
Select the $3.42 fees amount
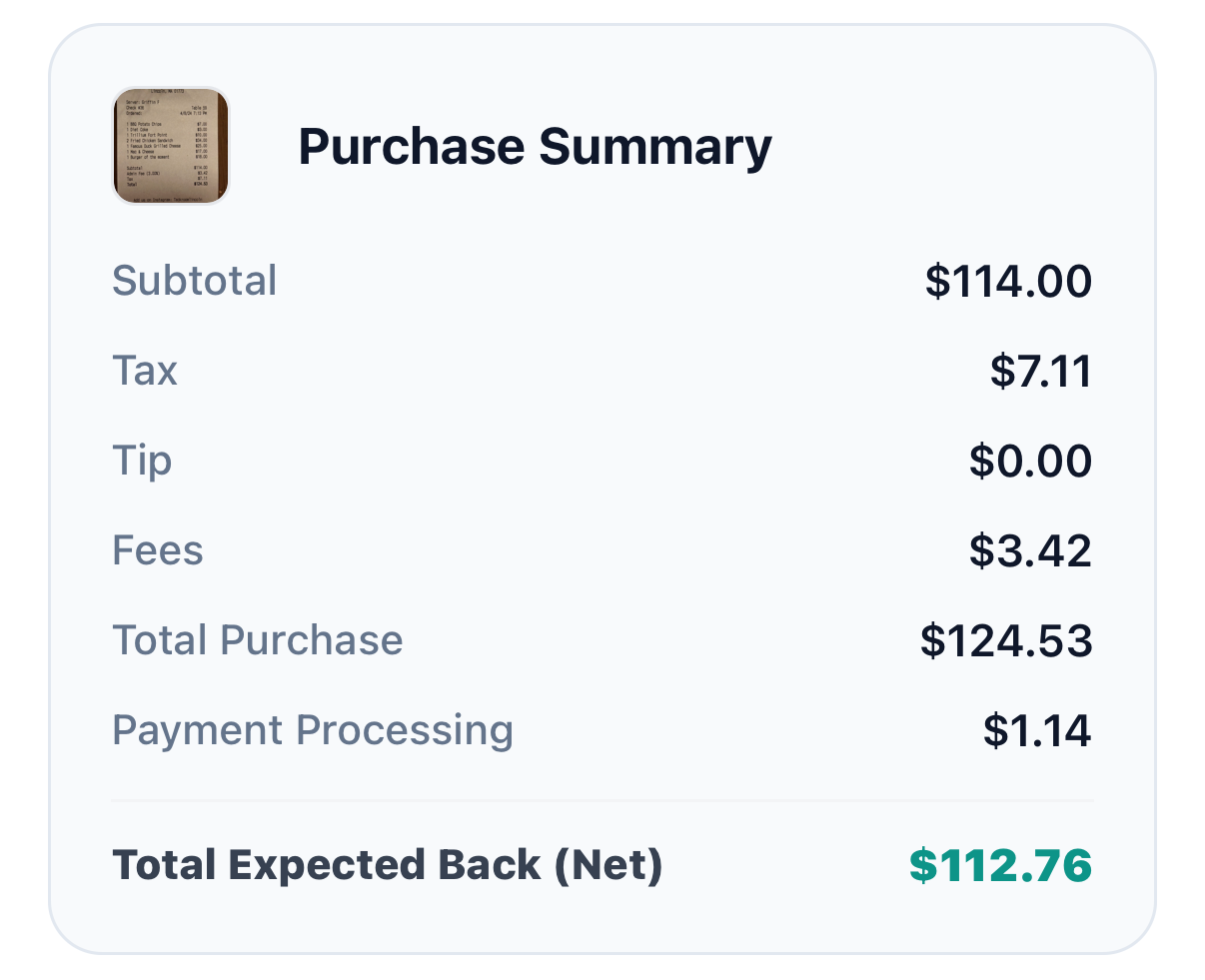click(x=1031, y=550)
